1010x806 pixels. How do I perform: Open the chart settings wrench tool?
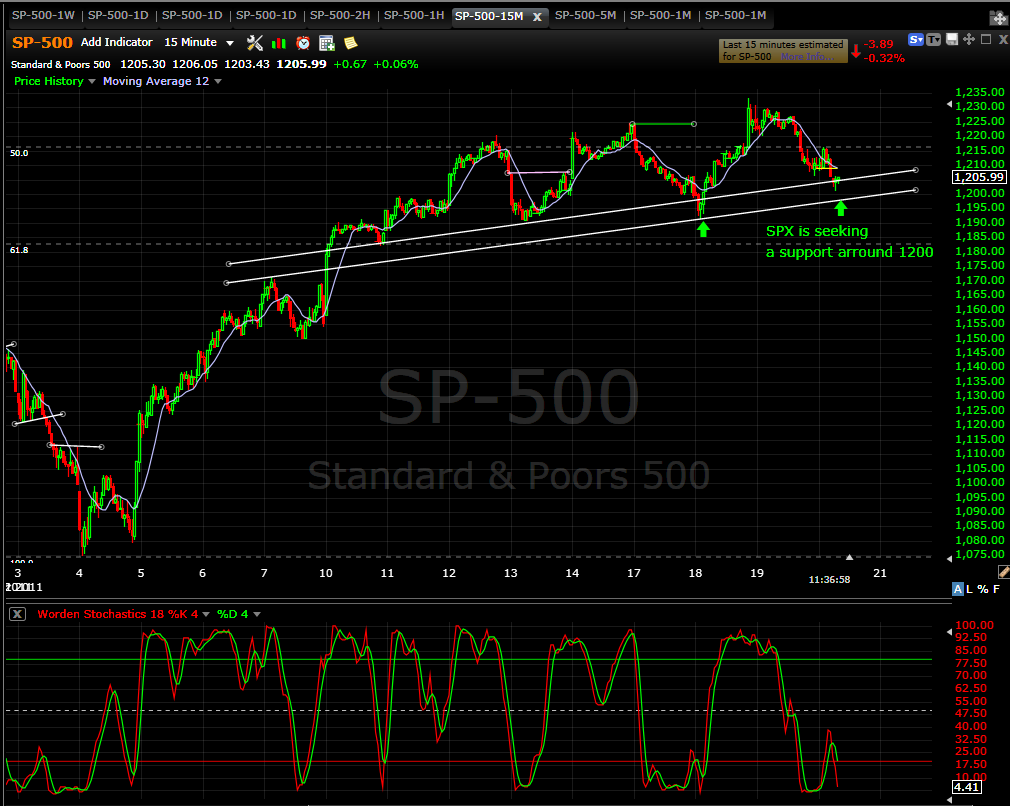tap(254, 42)
